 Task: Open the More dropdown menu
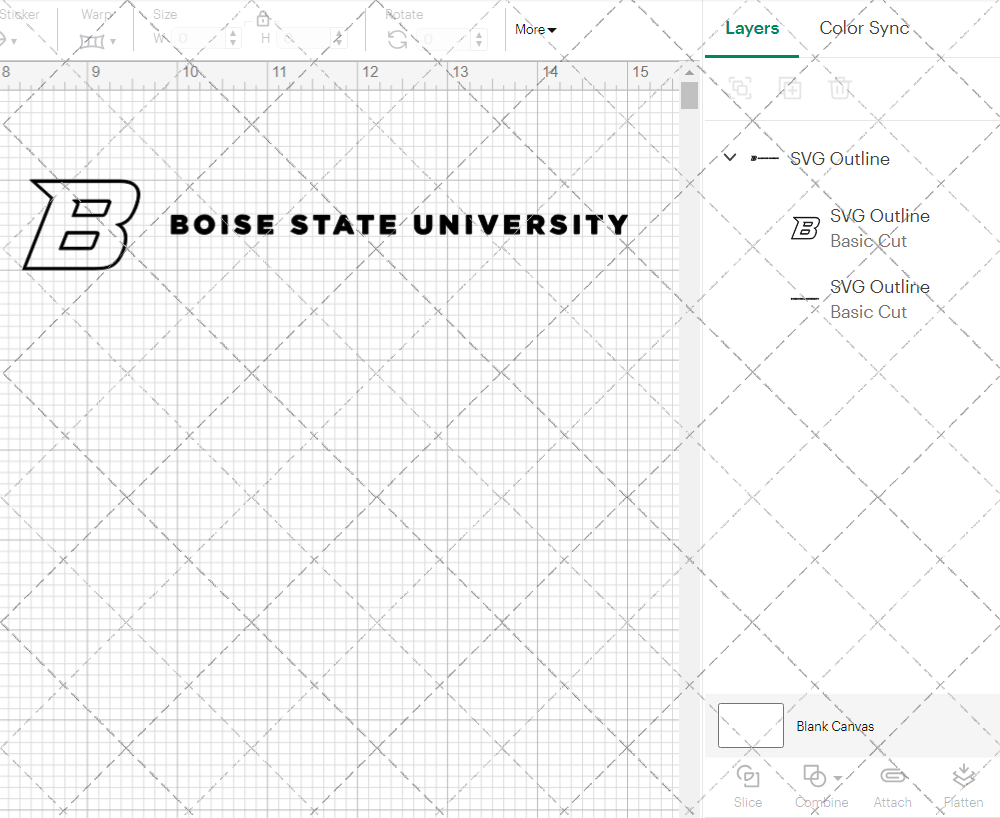[x=535, y=30]
